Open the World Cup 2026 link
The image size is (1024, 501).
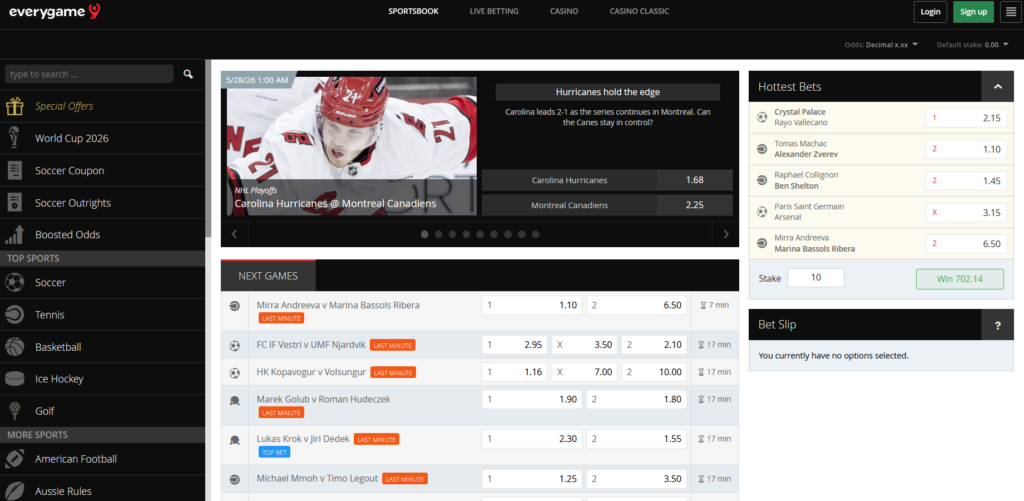click(x=72, y=138)
